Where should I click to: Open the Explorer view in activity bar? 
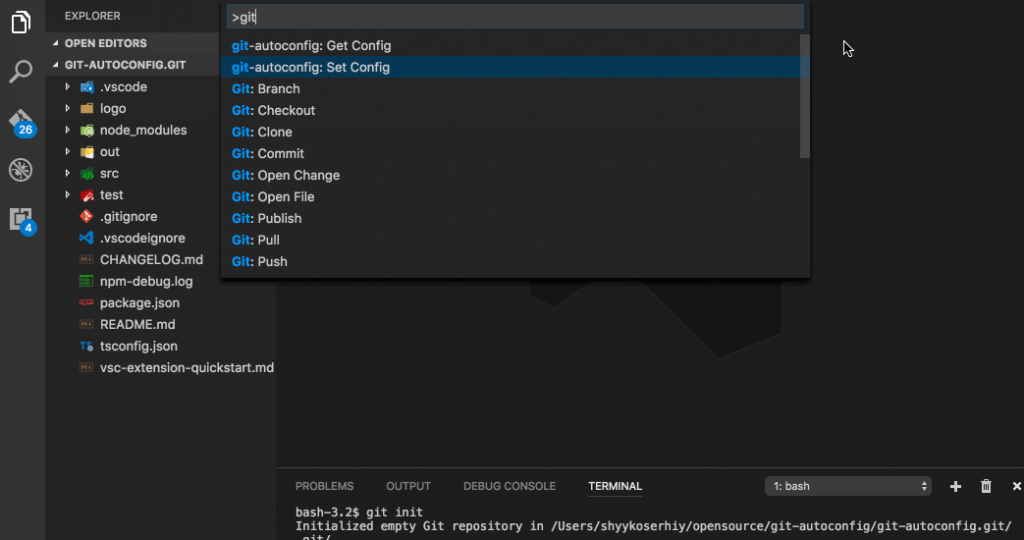pos(21,22)
